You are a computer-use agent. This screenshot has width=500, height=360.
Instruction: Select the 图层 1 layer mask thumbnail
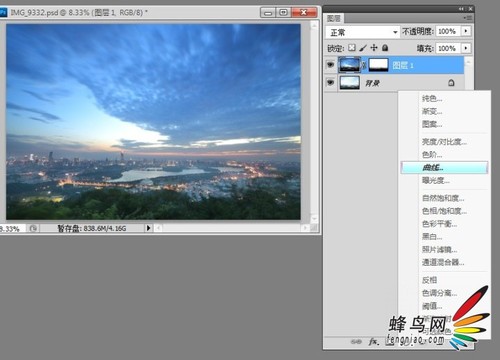[378, 65]
